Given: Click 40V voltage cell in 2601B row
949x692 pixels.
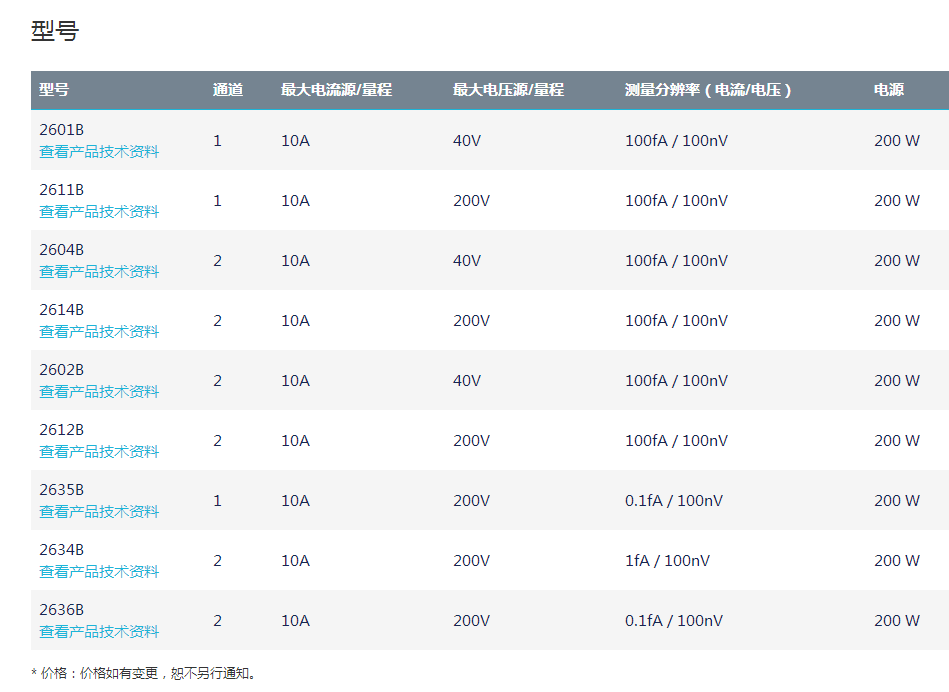Looking at the screenshot, I should [467, 140].
